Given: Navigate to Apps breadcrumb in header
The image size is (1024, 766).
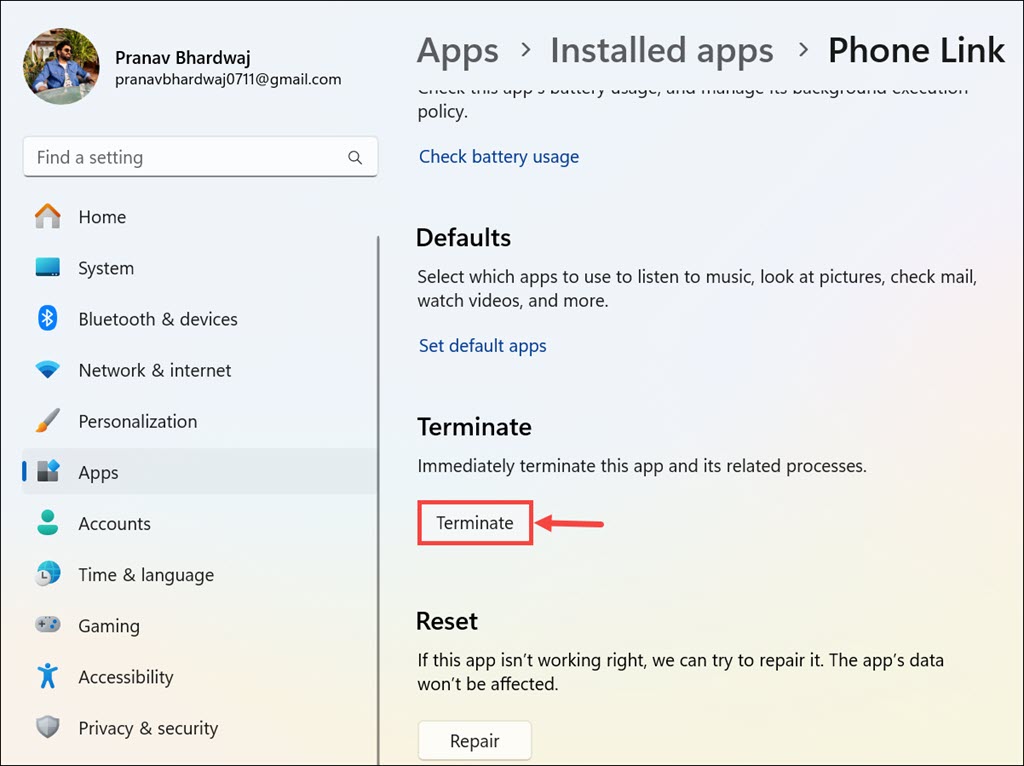Looking at the screenshot, I should coord(457,50).
